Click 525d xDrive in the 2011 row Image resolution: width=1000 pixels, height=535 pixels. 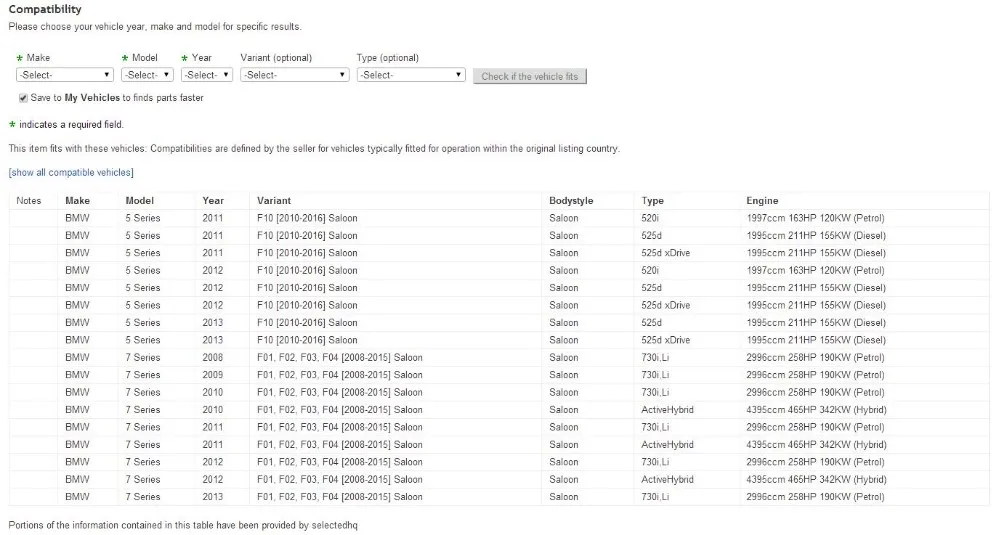(x=665, y=253)
